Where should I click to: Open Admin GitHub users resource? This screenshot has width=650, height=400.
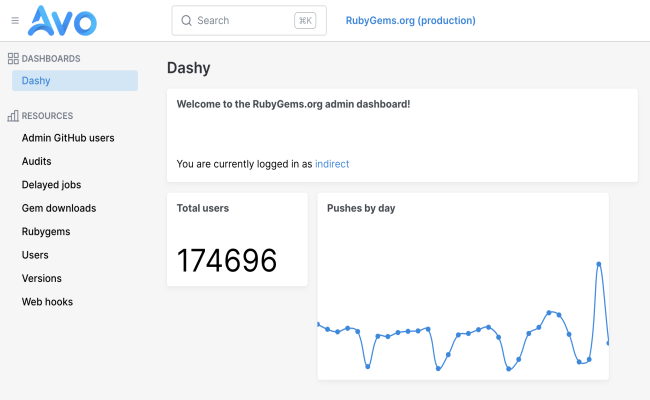pyautogui.click(x=68, y=138)
